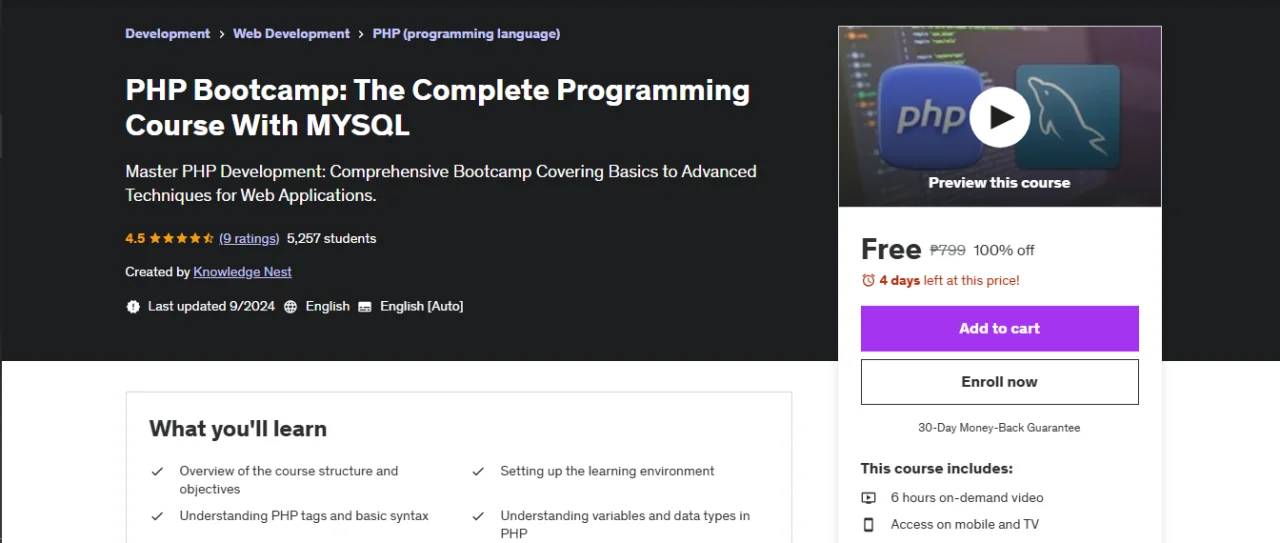Click Setting up the learning environment item
1280x543 pixels.
[x=607, y=471]
